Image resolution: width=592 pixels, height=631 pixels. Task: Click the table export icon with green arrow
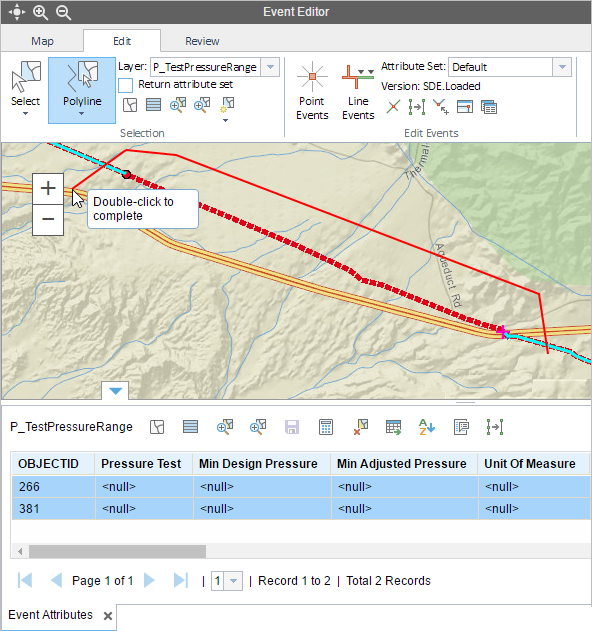(x=393, y=427)
